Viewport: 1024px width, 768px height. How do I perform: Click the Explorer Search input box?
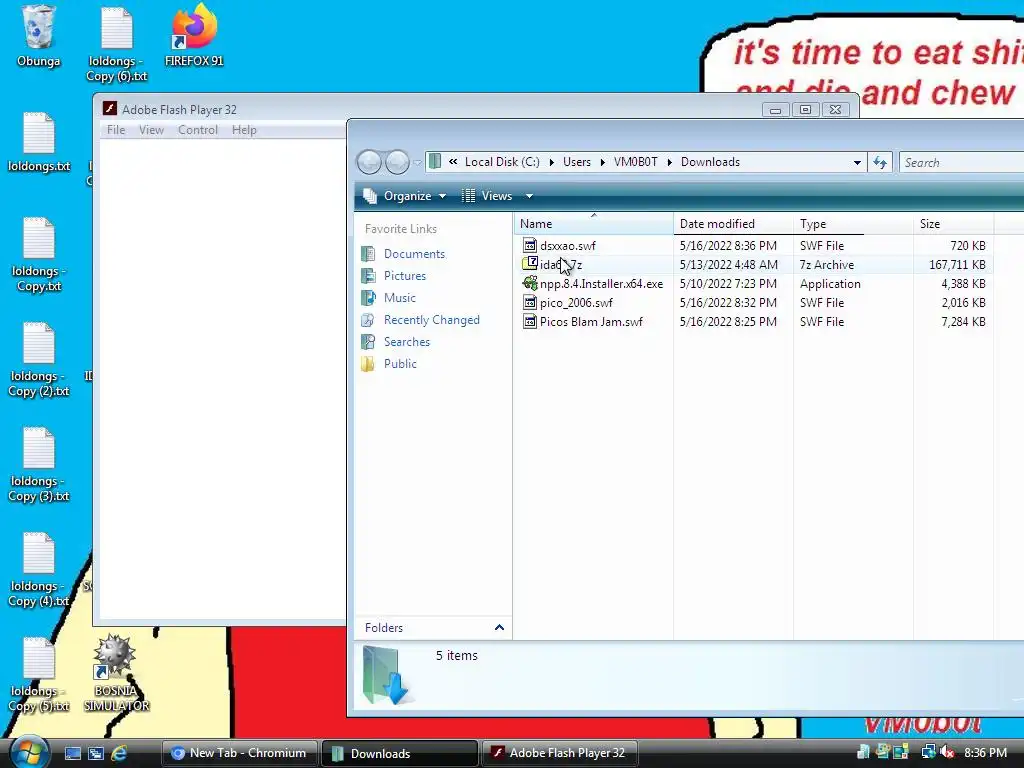(x=961, y=163)
